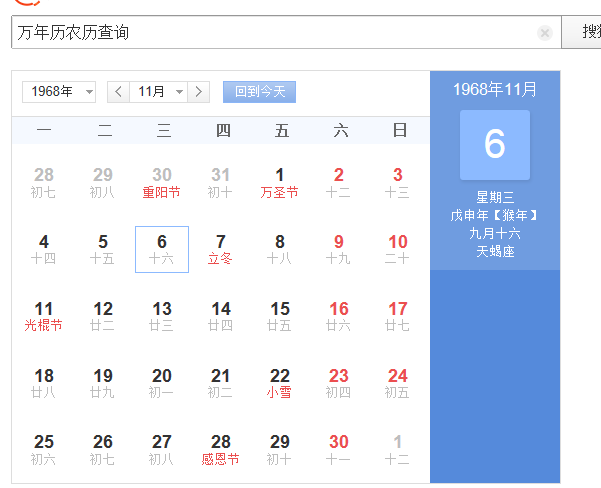601x488 pixels.
Task: Select October 31 初十
Action: 221,183
